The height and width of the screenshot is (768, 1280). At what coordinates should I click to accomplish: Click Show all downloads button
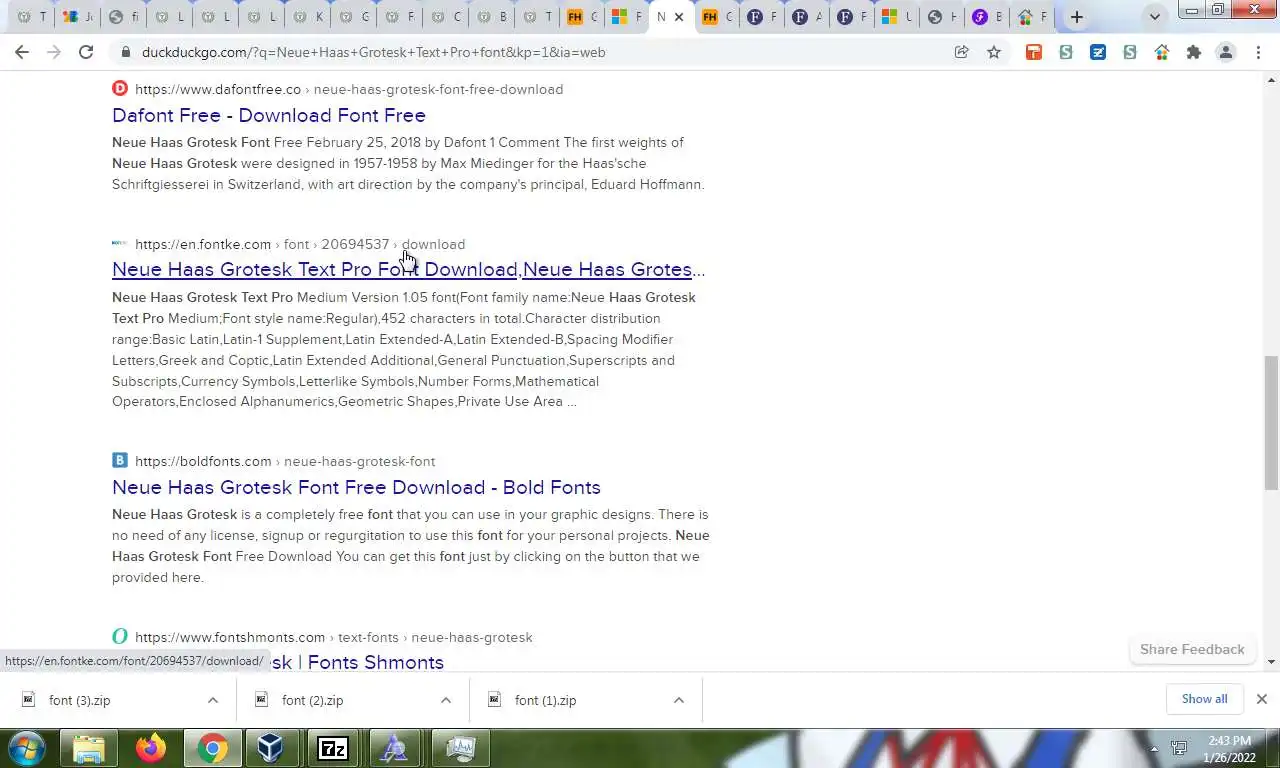1204,699
